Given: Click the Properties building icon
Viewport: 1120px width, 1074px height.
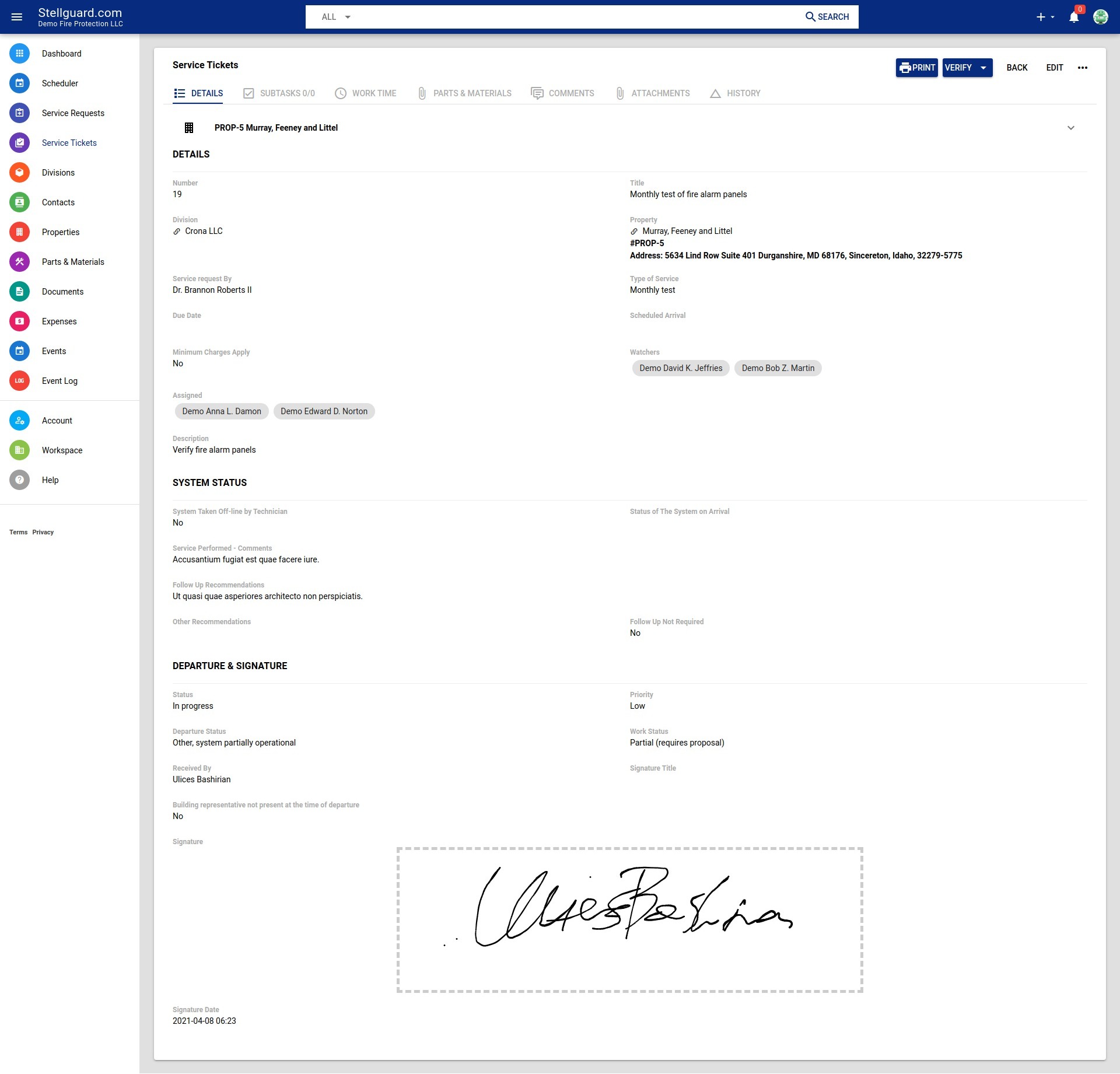Looking at the screenshot, I should click(x=19, y=232).
